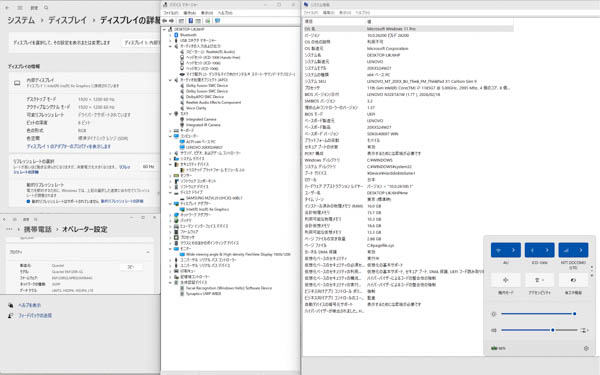Toggle the energy saver tile in quick settings
This screenshot has height=375, width=600.
click(x=573, y=280)
